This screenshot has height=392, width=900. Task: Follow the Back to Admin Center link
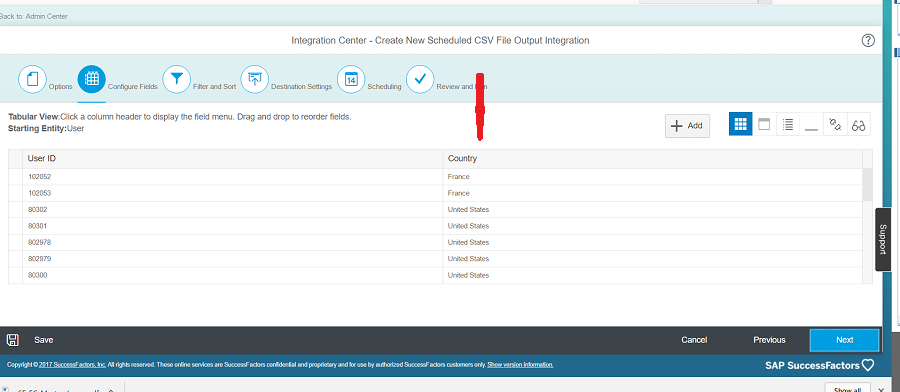pos(34,16)
